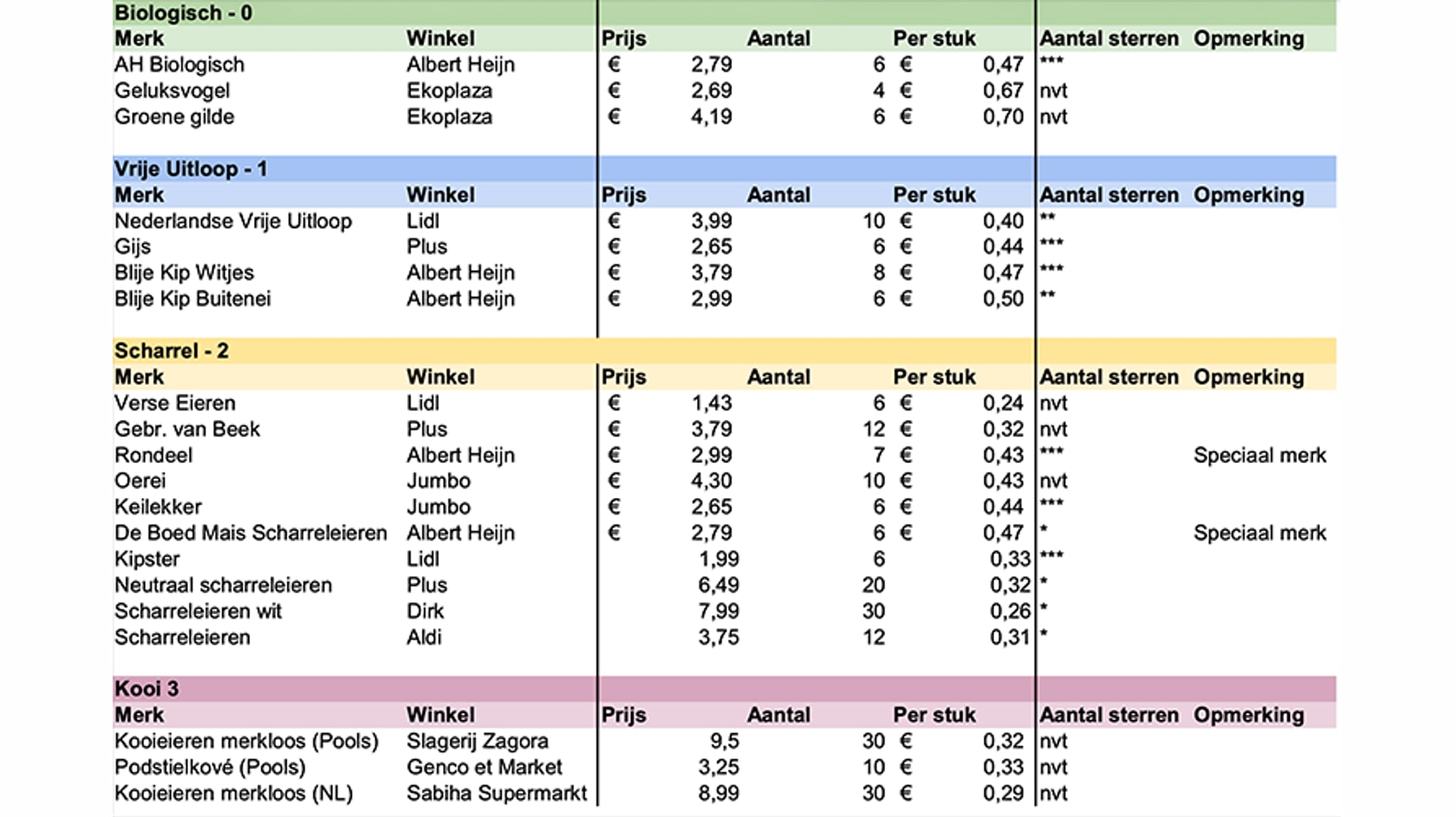Select the 'Slagerij Zagora' store cell
This screenshot has height=817, width=1456.
[x=477, y=741]
